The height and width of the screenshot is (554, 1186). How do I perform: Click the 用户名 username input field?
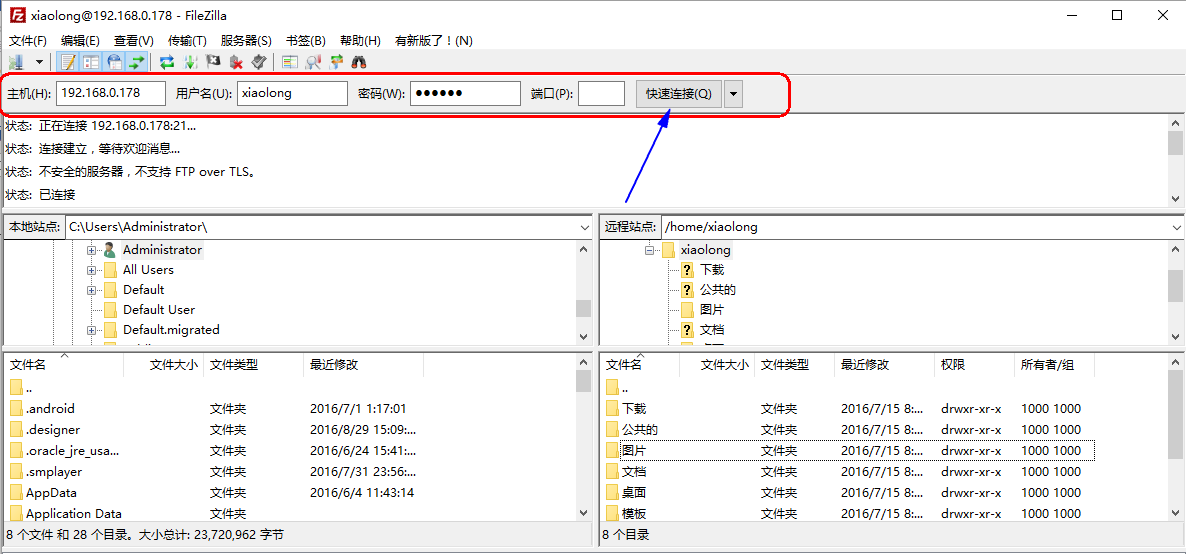pos(292,94)
